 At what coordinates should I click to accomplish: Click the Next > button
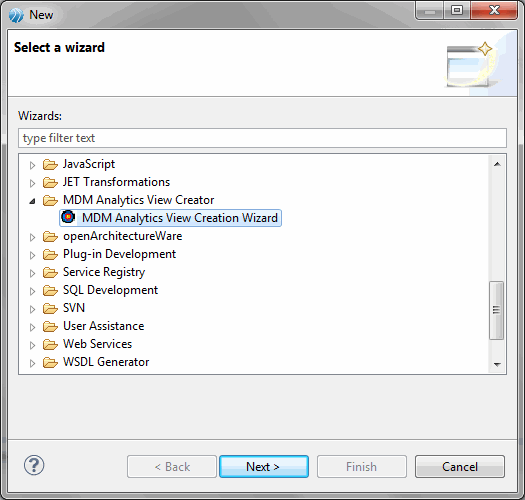(264, 466)
